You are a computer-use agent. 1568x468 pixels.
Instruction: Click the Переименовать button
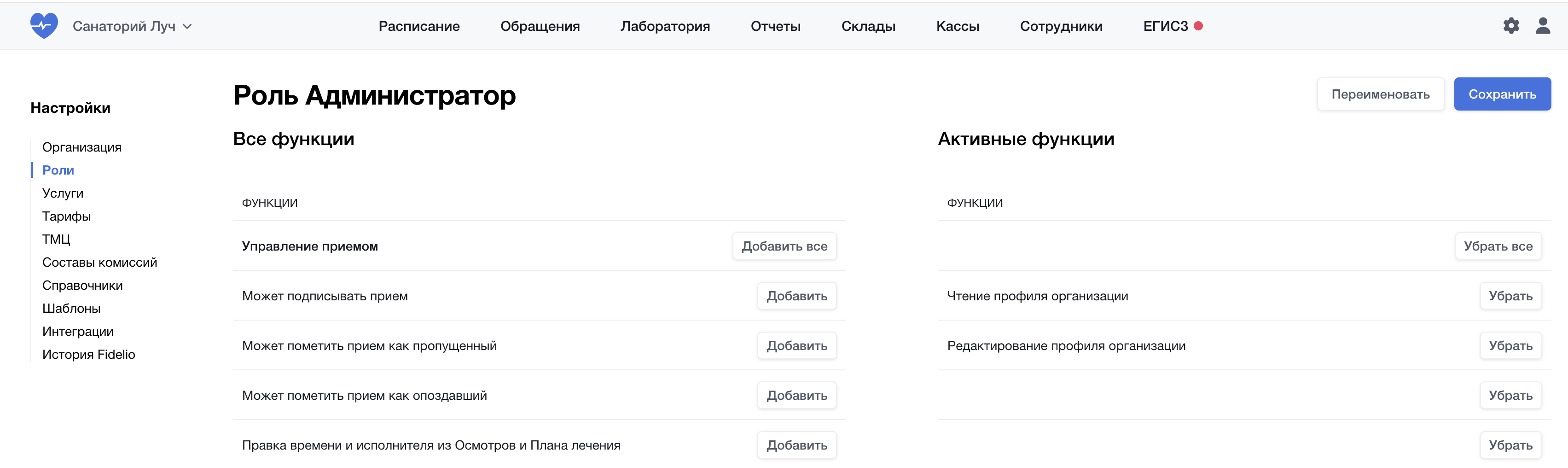coord(1380,94)
